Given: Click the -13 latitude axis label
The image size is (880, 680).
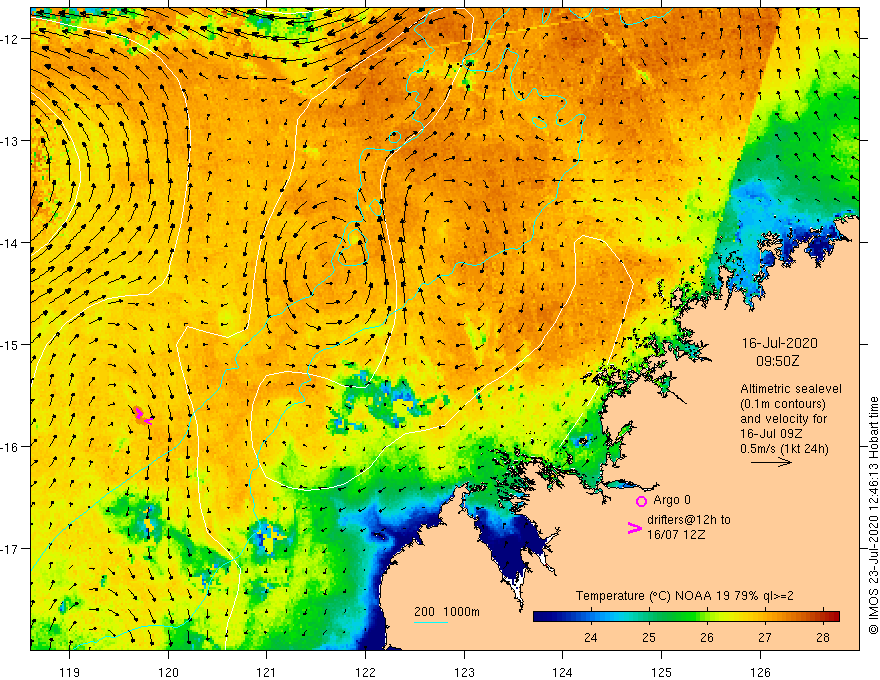Looking at the screenshot, I should [x=11, y=141].
